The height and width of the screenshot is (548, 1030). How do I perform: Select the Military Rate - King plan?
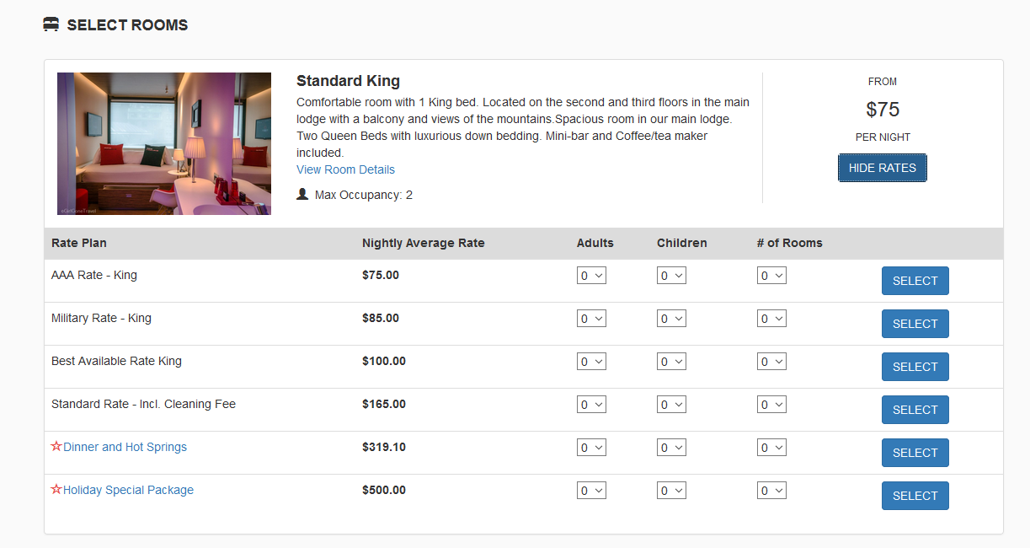coord(915,323)
